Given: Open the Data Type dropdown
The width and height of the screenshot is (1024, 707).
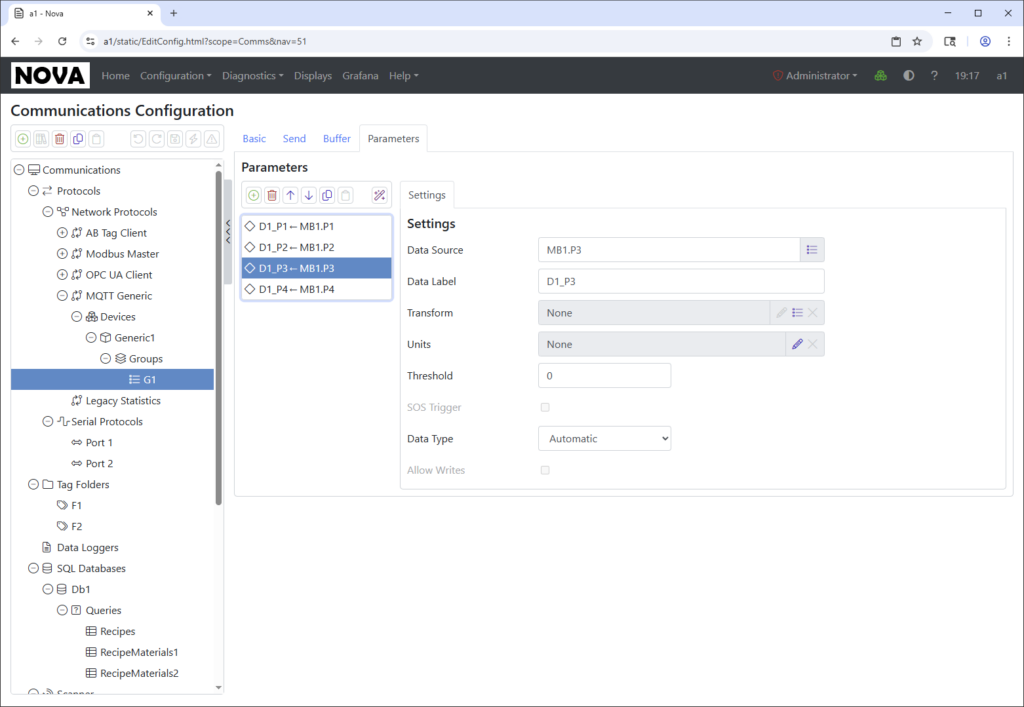Looking at the screenshot, I should click(x=604, y=439).
